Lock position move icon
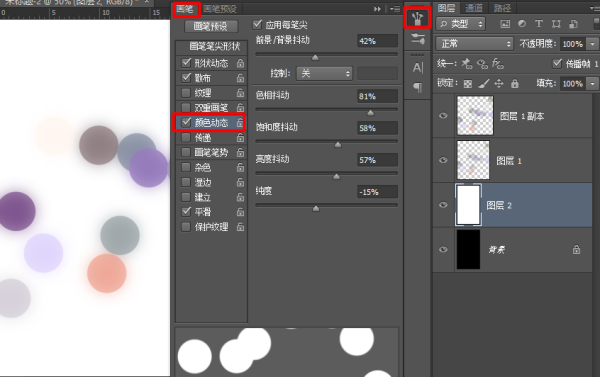Screen dimensions: 600x377 (499, 83)
